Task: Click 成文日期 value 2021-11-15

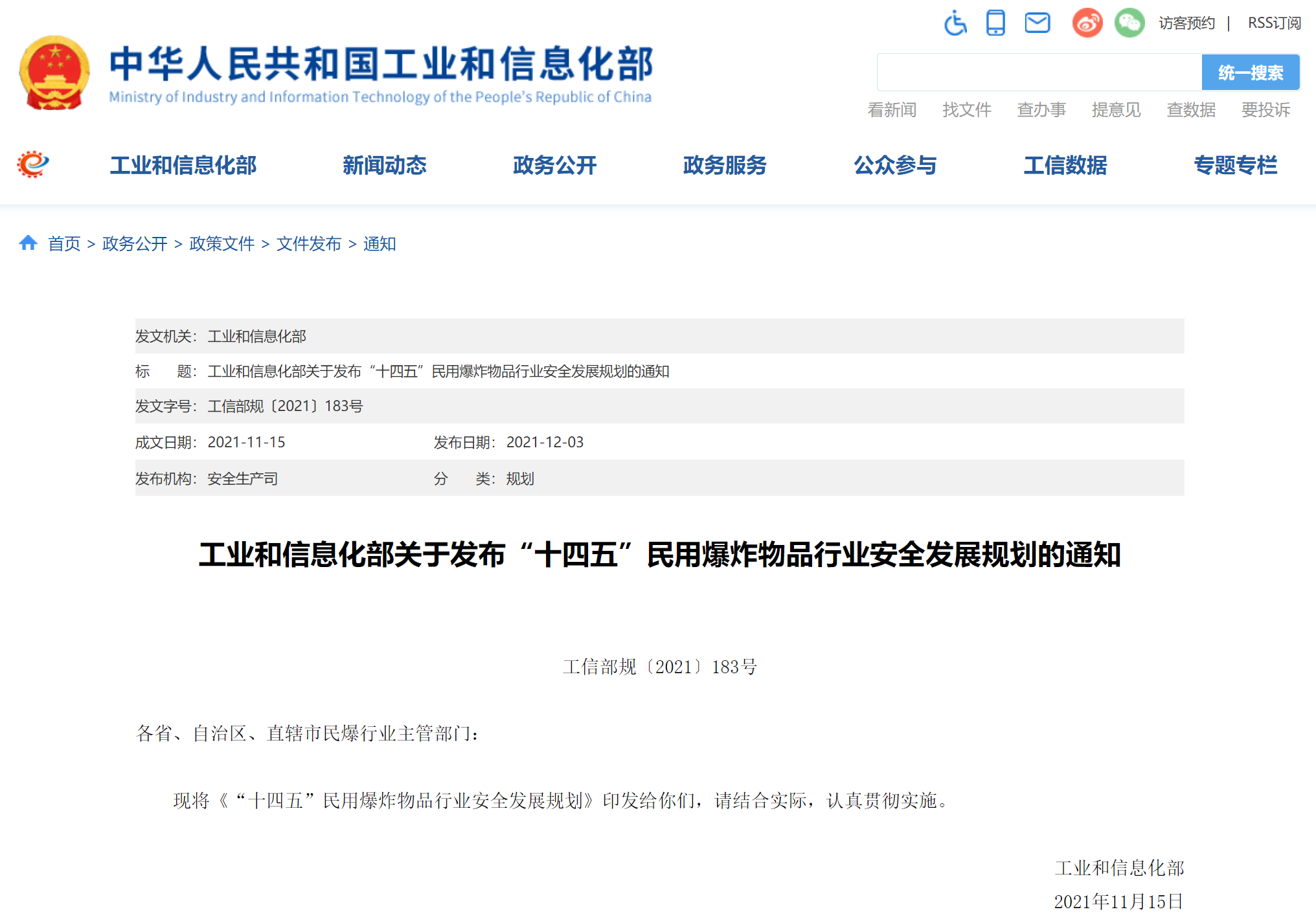Action: click(246, 442)
